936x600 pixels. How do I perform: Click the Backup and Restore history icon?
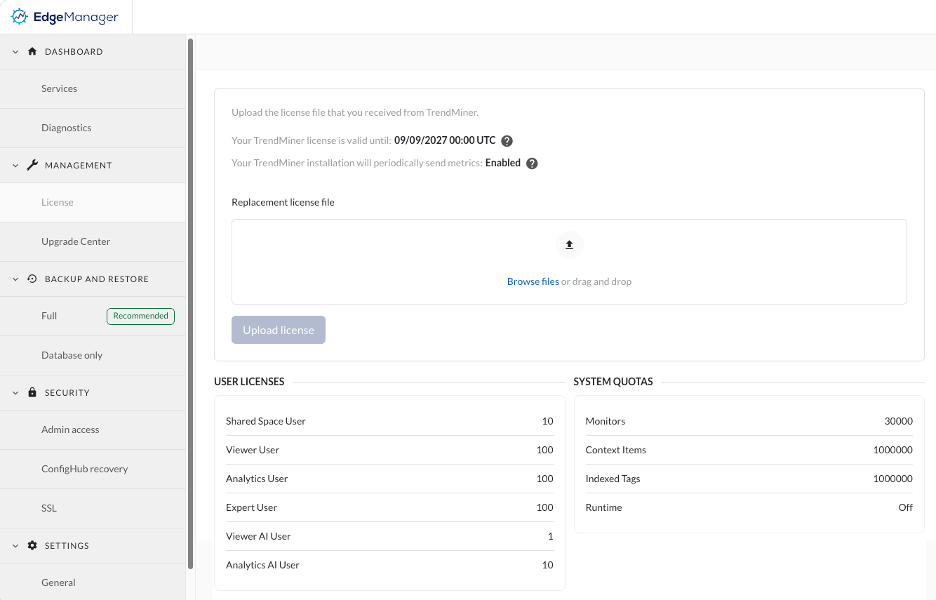click(x=32, y=279)
